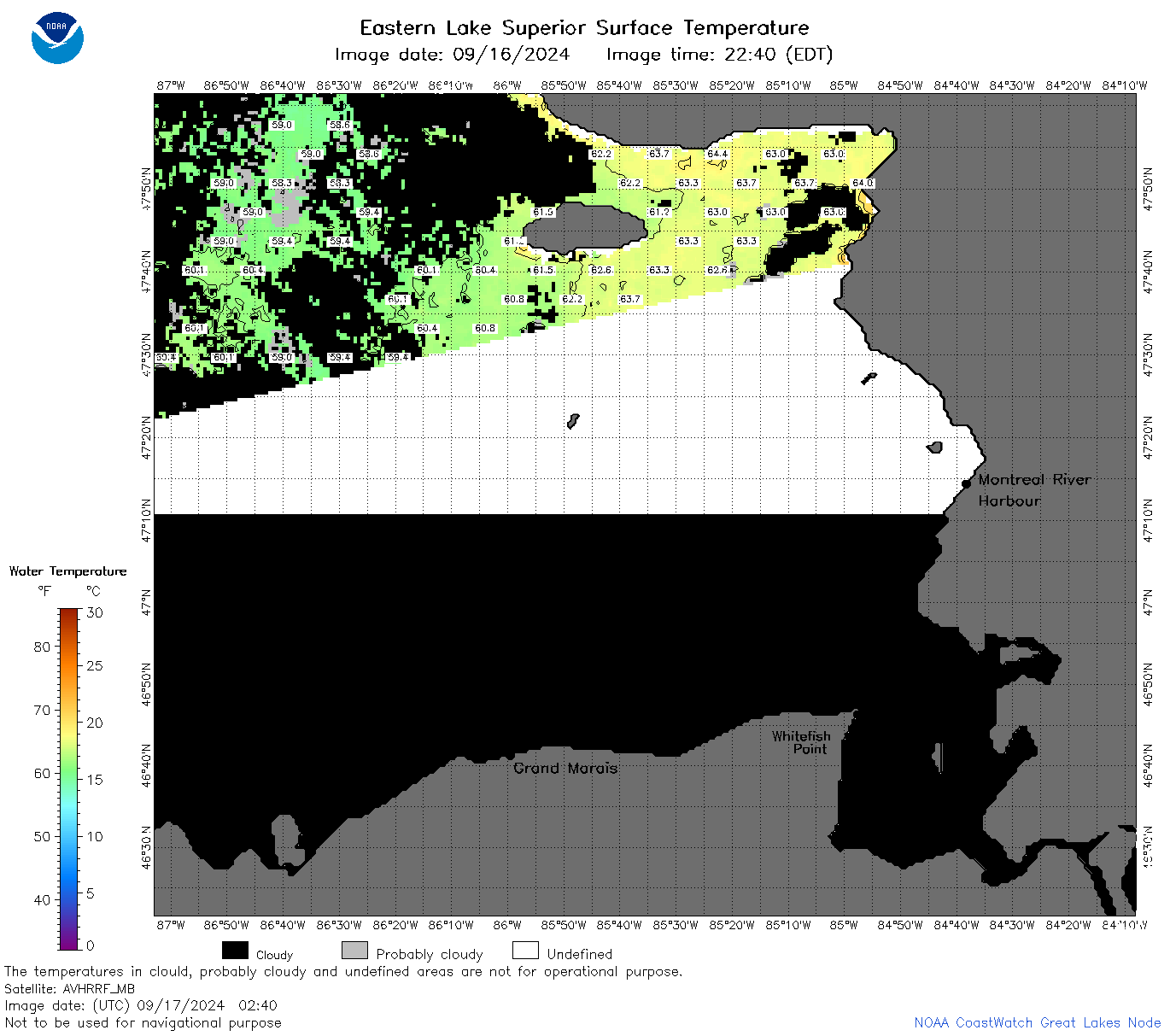1170x1036 pixels.
Task: Select the Montreal River Harbour label
Action: tap(1034, 490)
